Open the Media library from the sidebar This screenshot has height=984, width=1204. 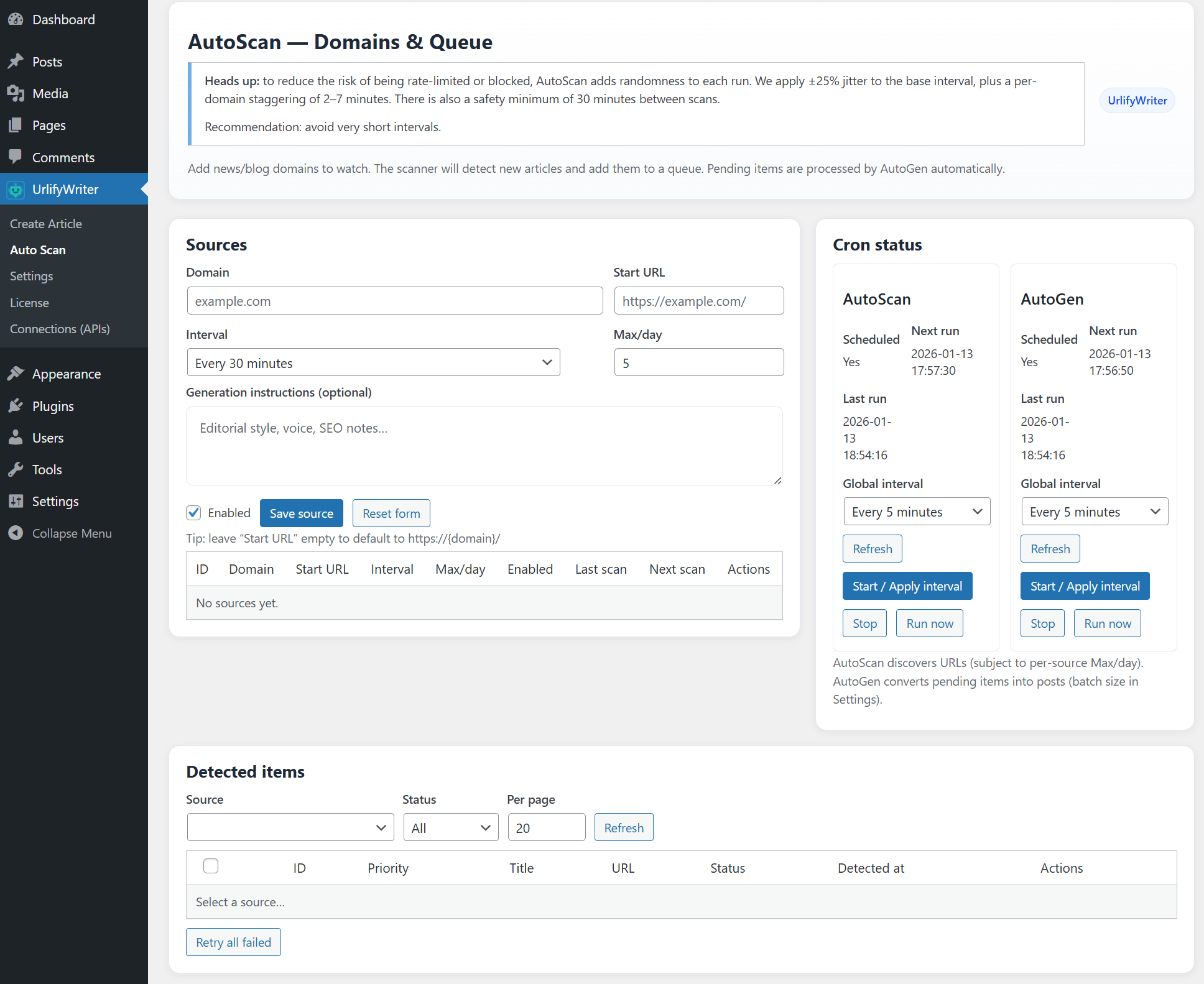[16, 93]
